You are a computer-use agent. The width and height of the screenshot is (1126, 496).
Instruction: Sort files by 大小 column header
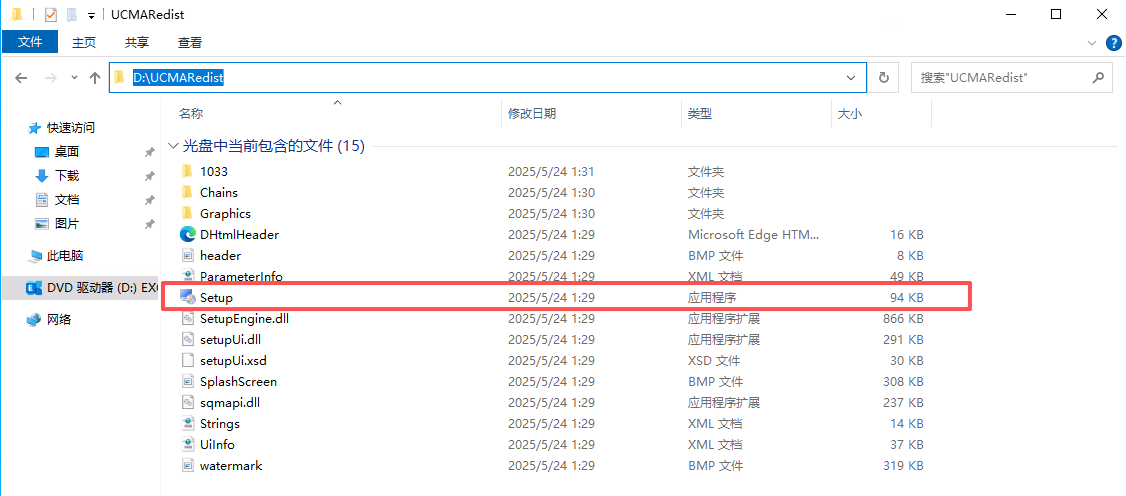849,114
